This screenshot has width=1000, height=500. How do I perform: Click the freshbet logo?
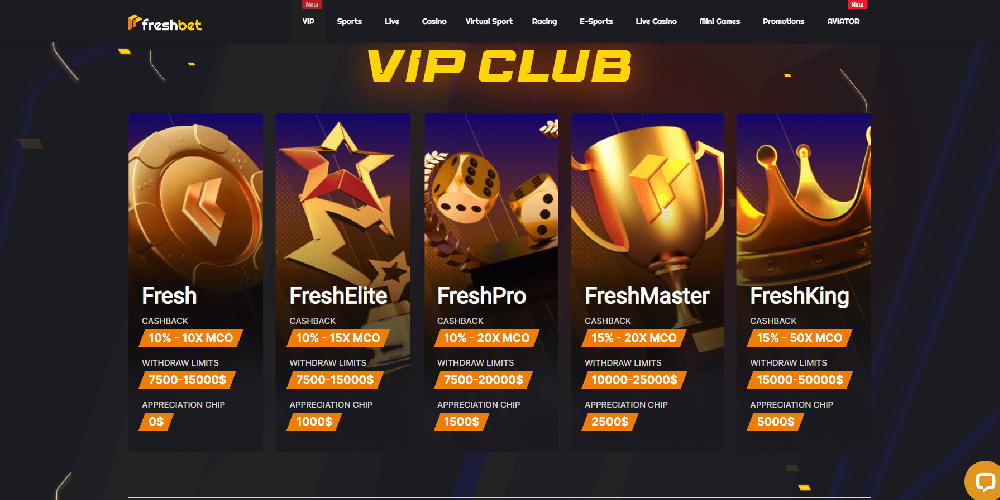coord(165,24)
